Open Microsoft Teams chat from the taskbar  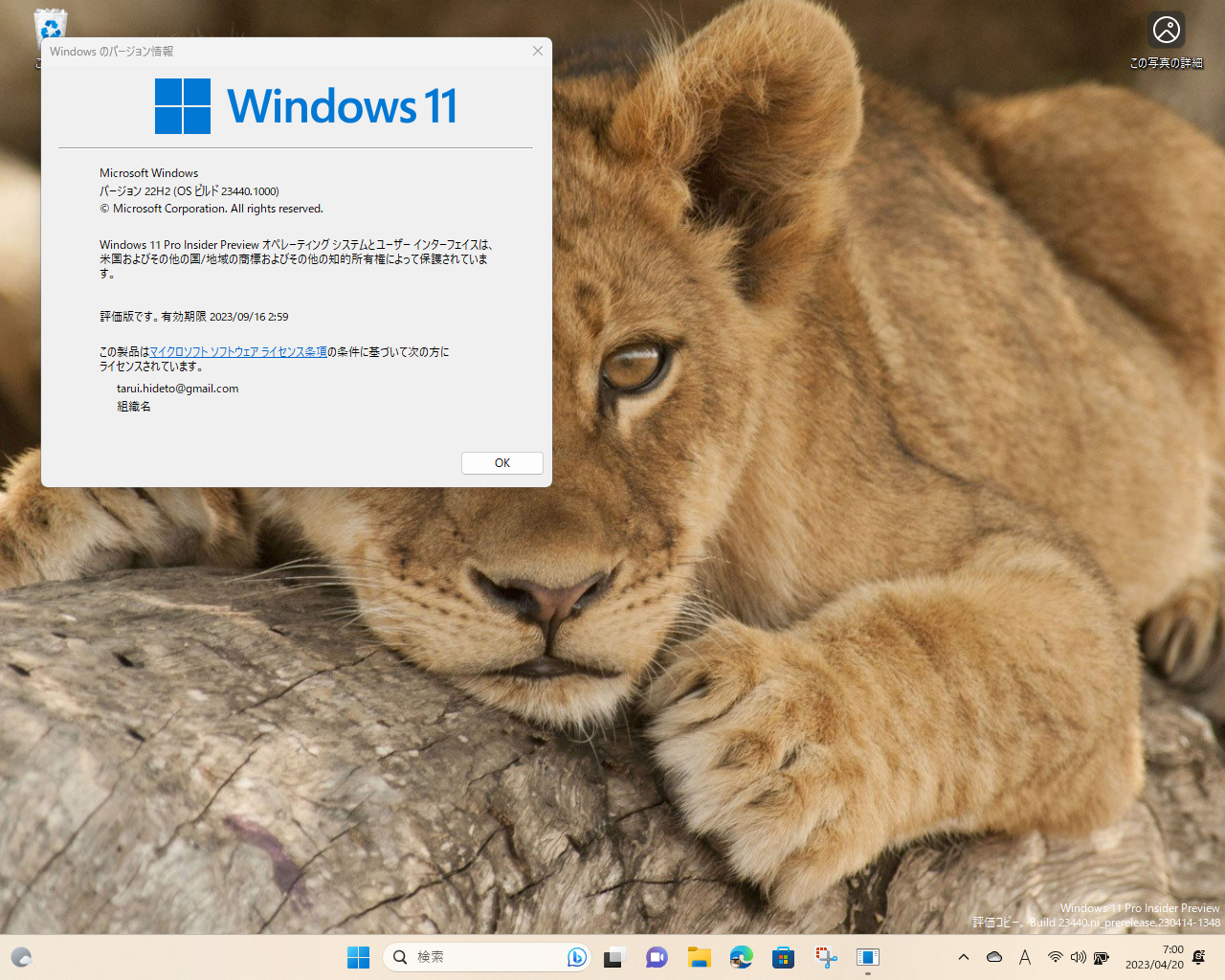pyautogui.click(x=657, y=957)
